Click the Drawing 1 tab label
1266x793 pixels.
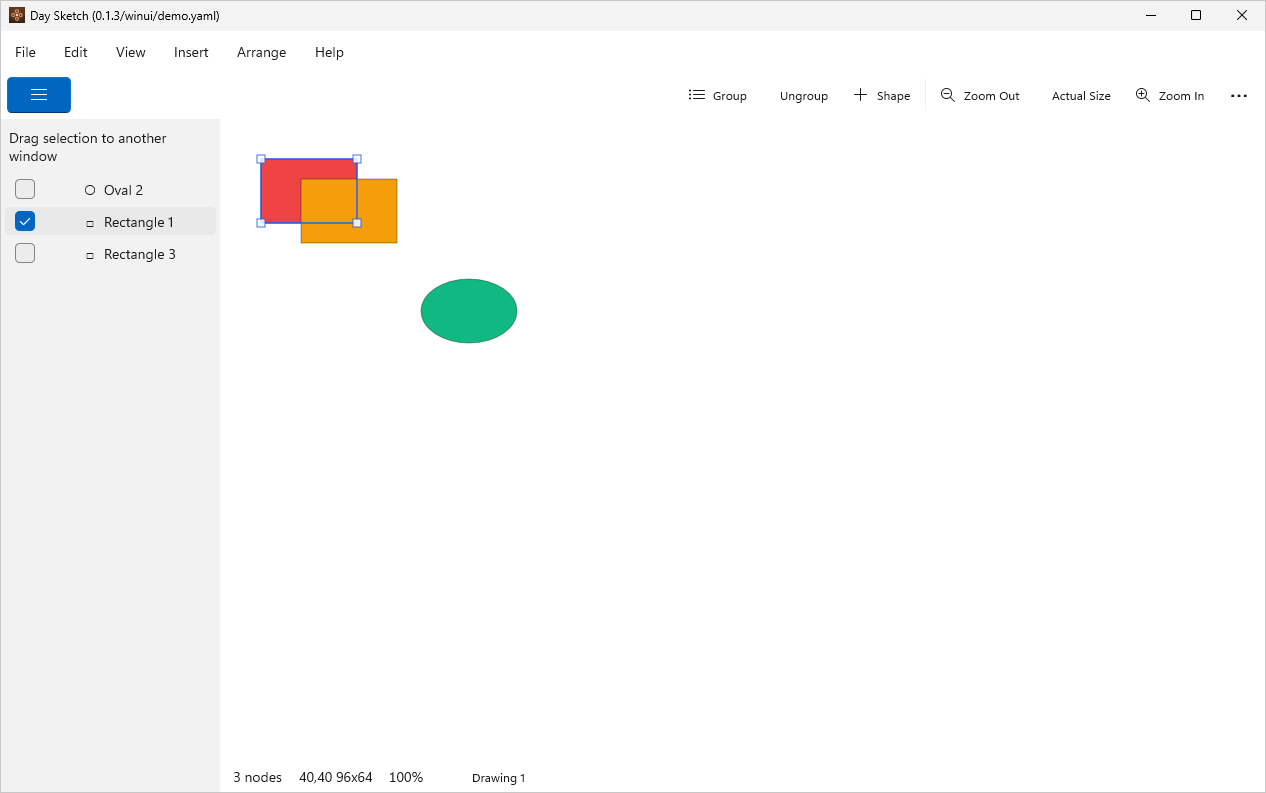click(498, 778)
